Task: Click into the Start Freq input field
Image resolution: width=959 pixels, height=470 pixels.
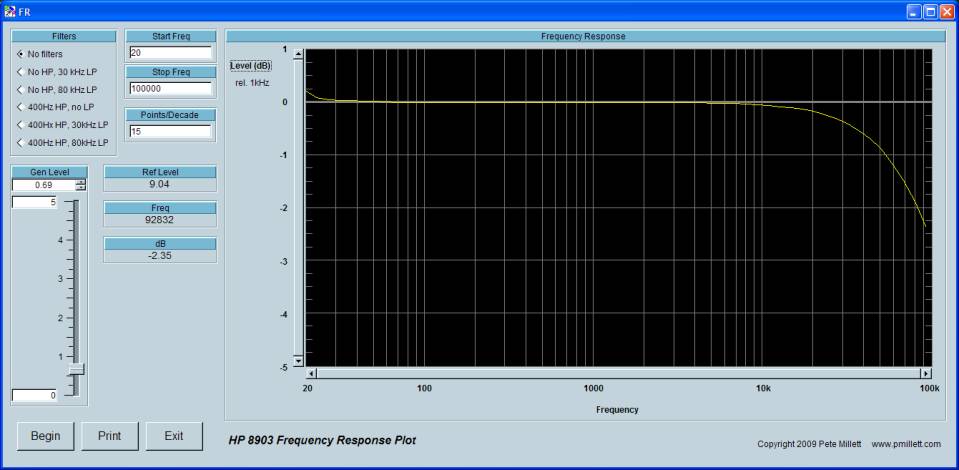Action: click(169, 53)
